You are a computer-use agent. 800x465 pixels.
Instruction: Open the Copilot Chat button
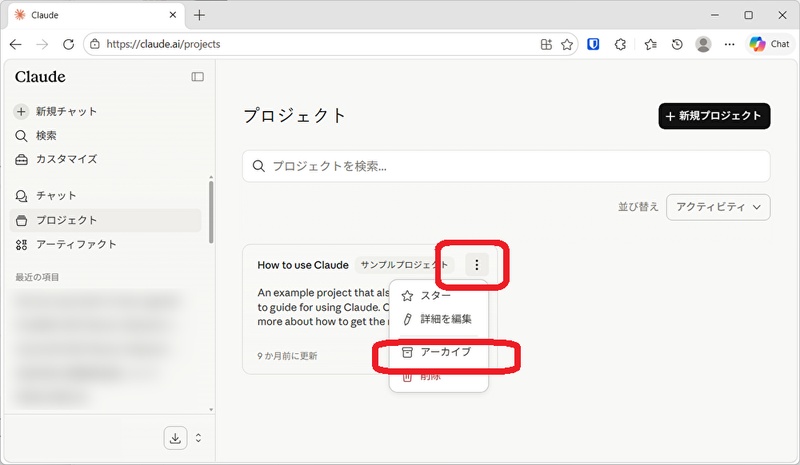769,44
